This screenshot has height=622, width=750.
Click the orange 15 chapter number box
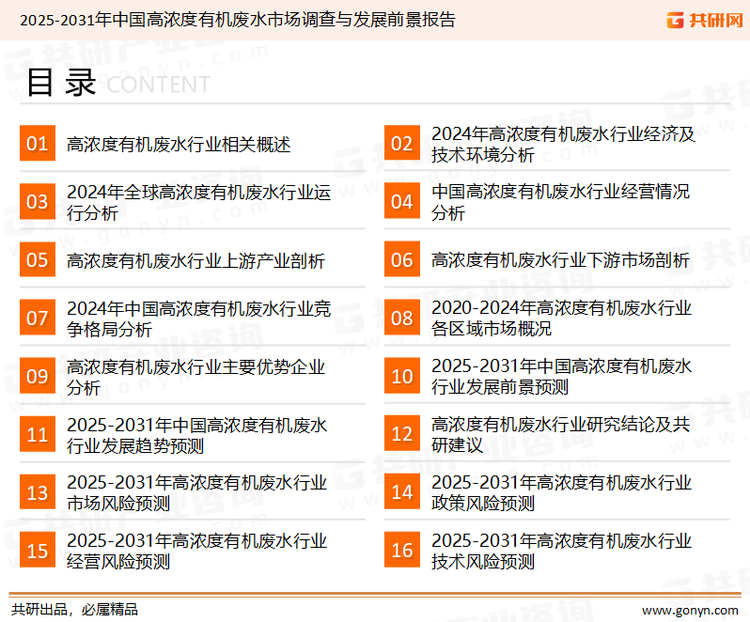click(x=37, y=550)
